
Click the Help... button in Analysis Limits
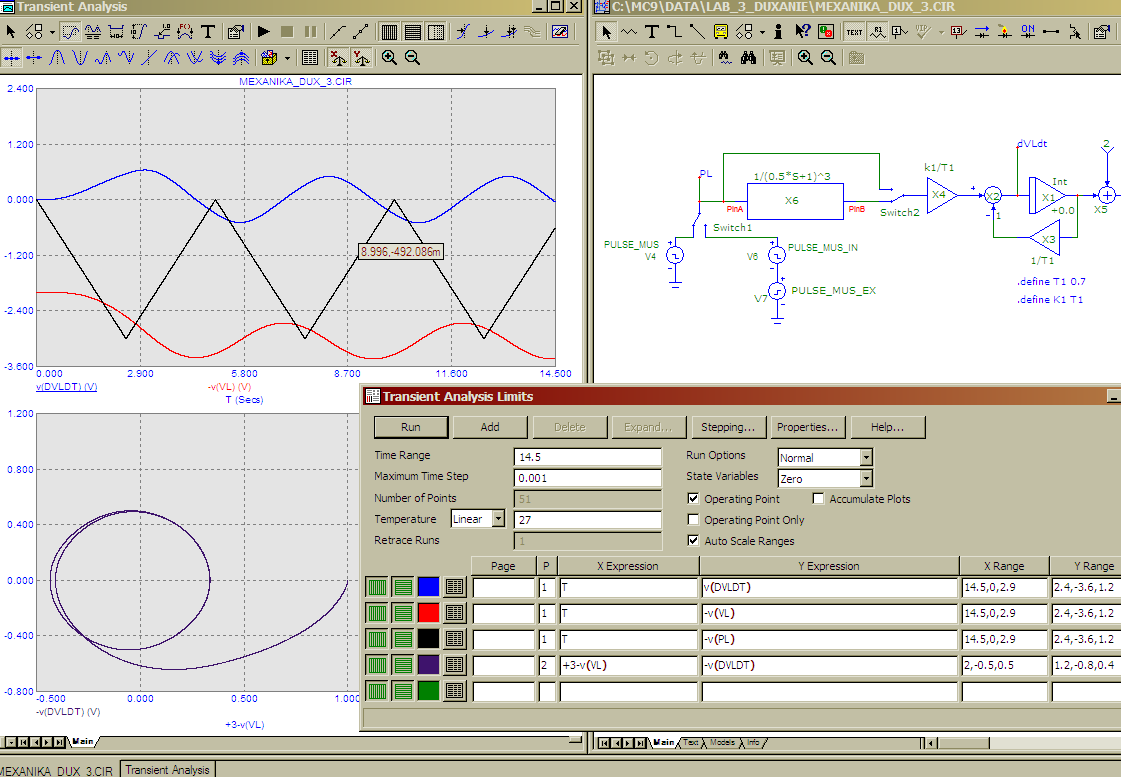[887, 427]
